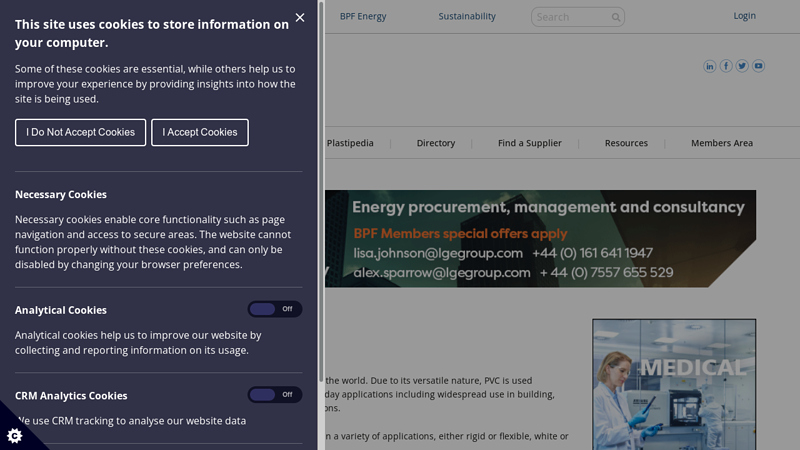Turn on CRM Analytics Cookies toggle
Screen dimensions: 800x450
[x=274, y=395]
